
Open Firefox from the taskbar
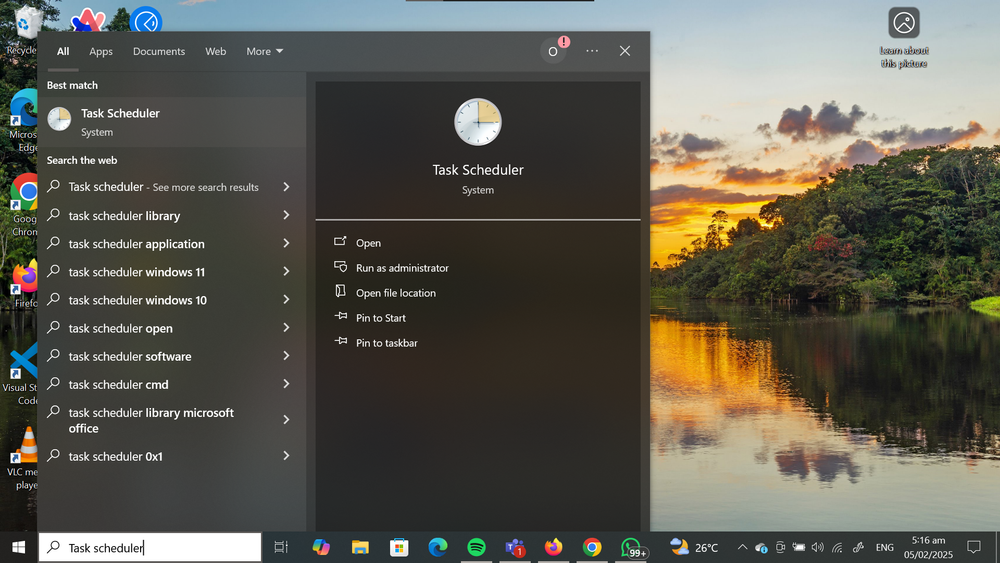[x=553, y=547]
